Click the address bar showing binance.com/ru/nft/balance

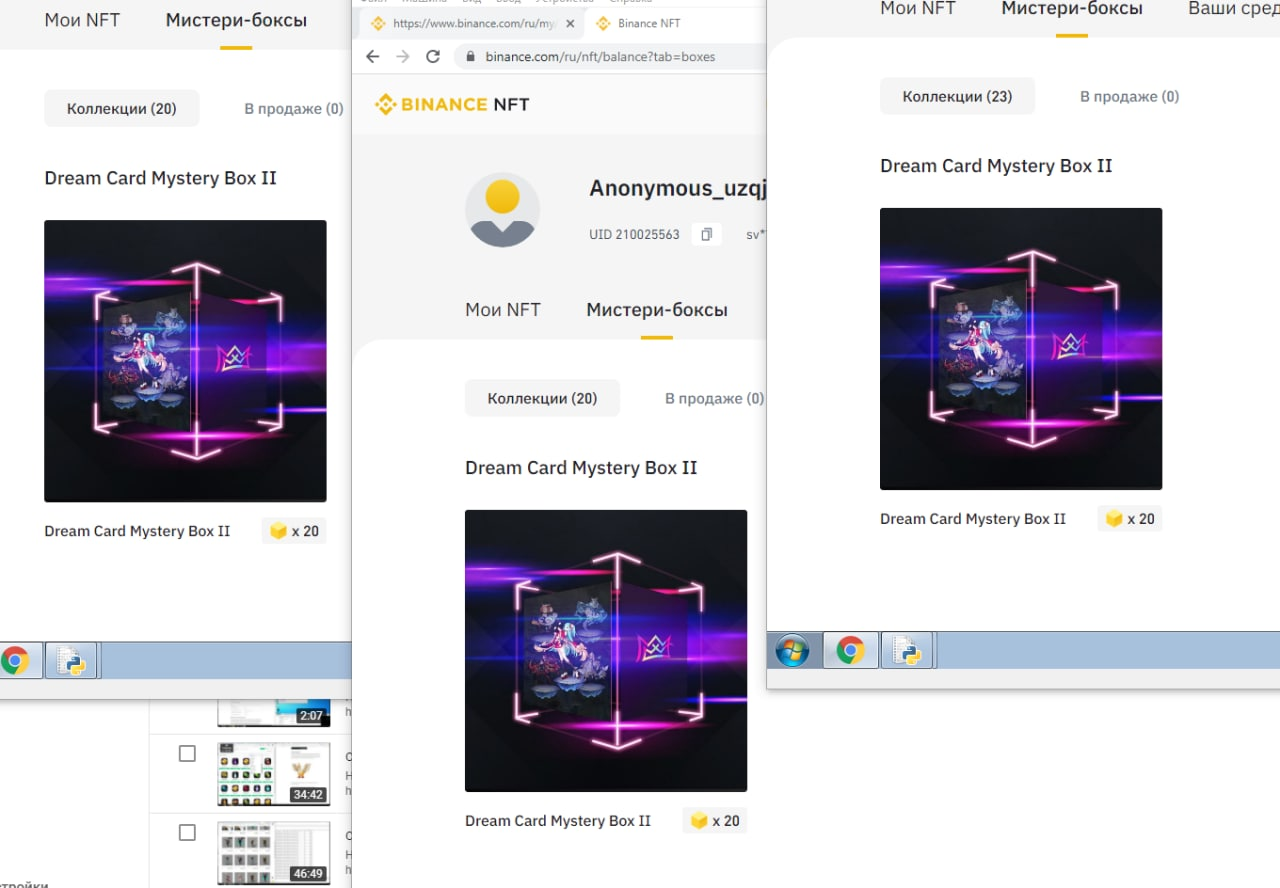[610, 56]
